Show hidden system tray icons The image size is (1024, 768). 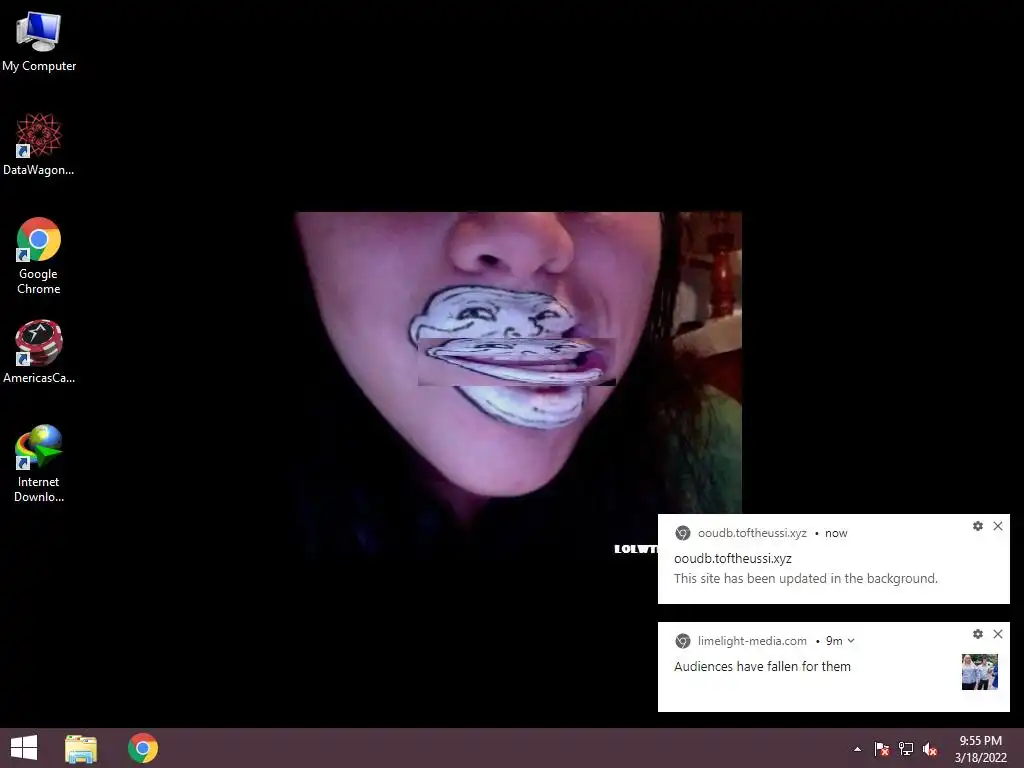pyautogui.click(x=857, y=749)
